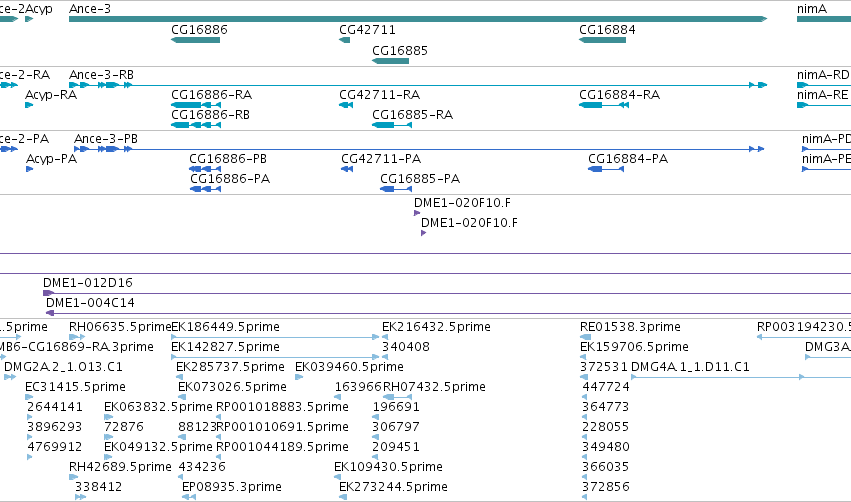Select the long Ance-3 gene bar

coord(418,19)
